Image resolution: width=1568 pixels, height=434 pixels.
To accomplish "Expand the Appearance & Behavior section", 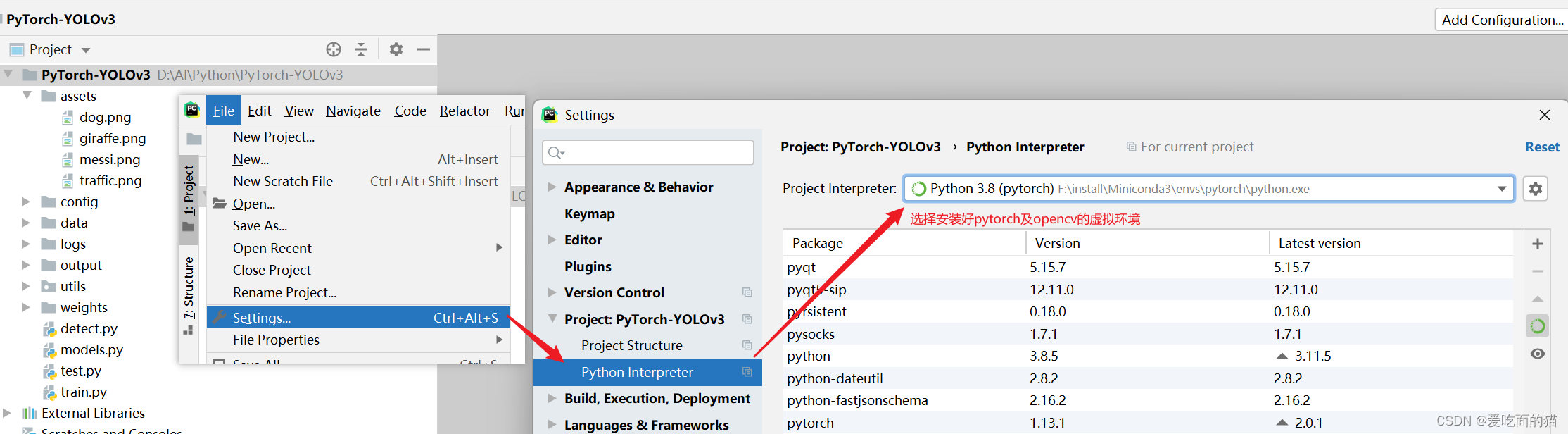I will 552,187.
